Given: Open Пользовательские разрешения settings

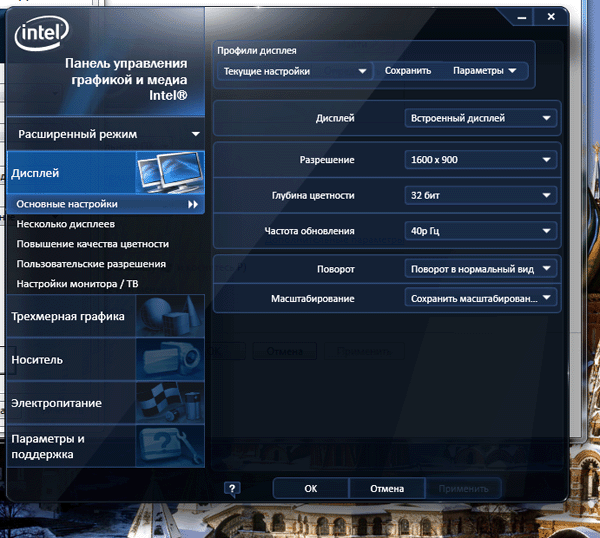Looking at the screenshot, I should click(x=91, y=264).
